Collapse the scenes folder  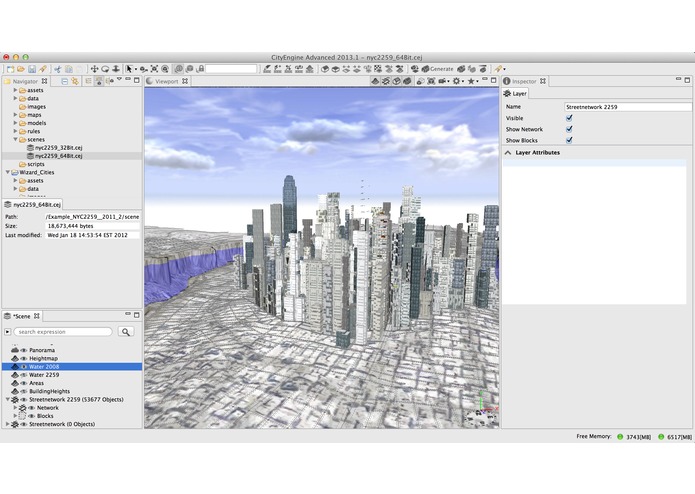(15, 140)
